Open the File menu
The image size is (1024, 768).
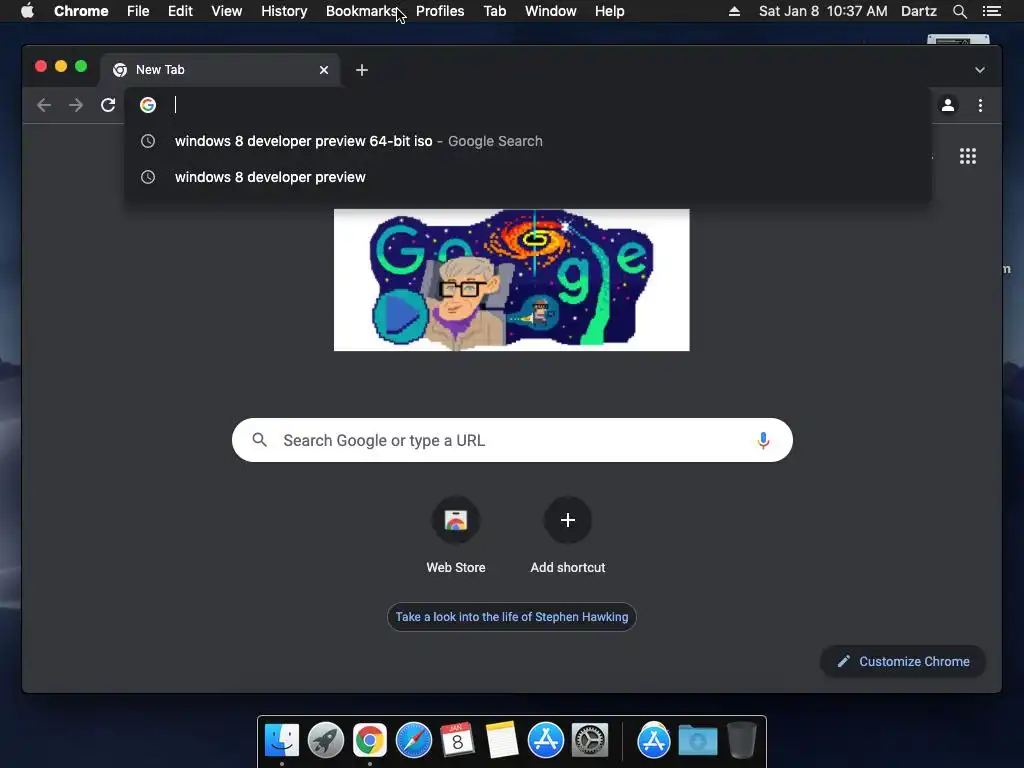tap(138, 11)
